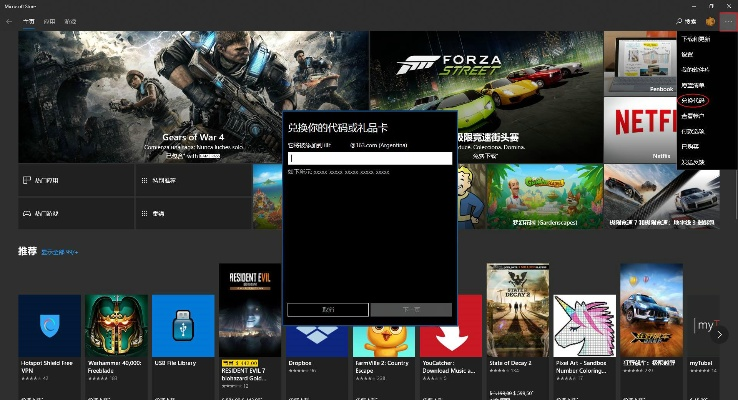
Task: Open the Fallout Vault Boy tile
Action: [472, 197]
